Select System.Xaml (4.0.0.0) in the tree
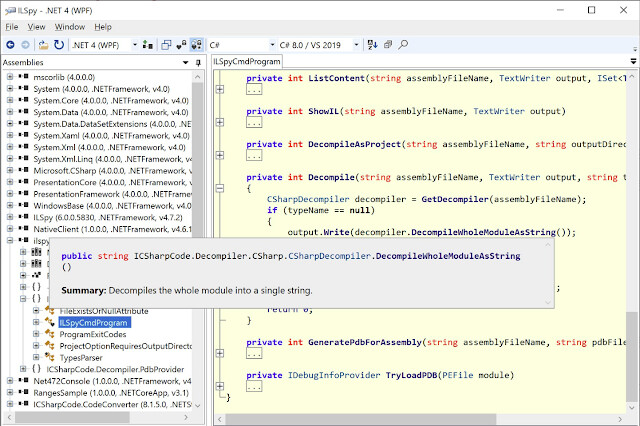Image resolution: width=640 pixels, height=426 pixels. coord(111,135)
